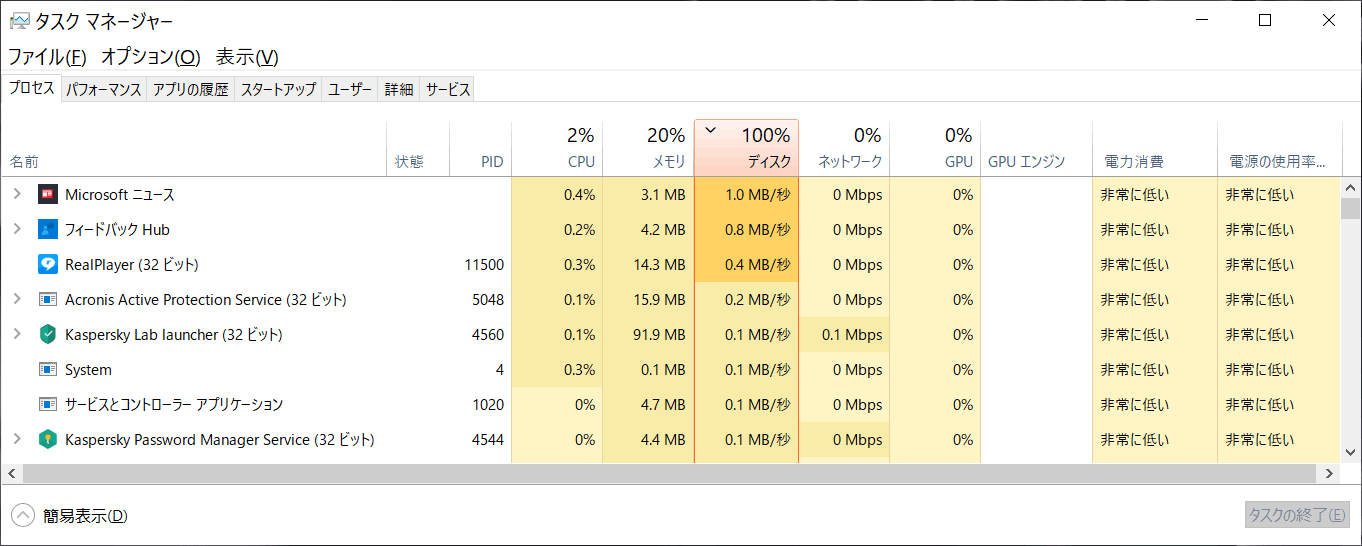Sort by the 電源の使用率 column header
The image size is (1362, 546).
click(x=1279, y=148)
